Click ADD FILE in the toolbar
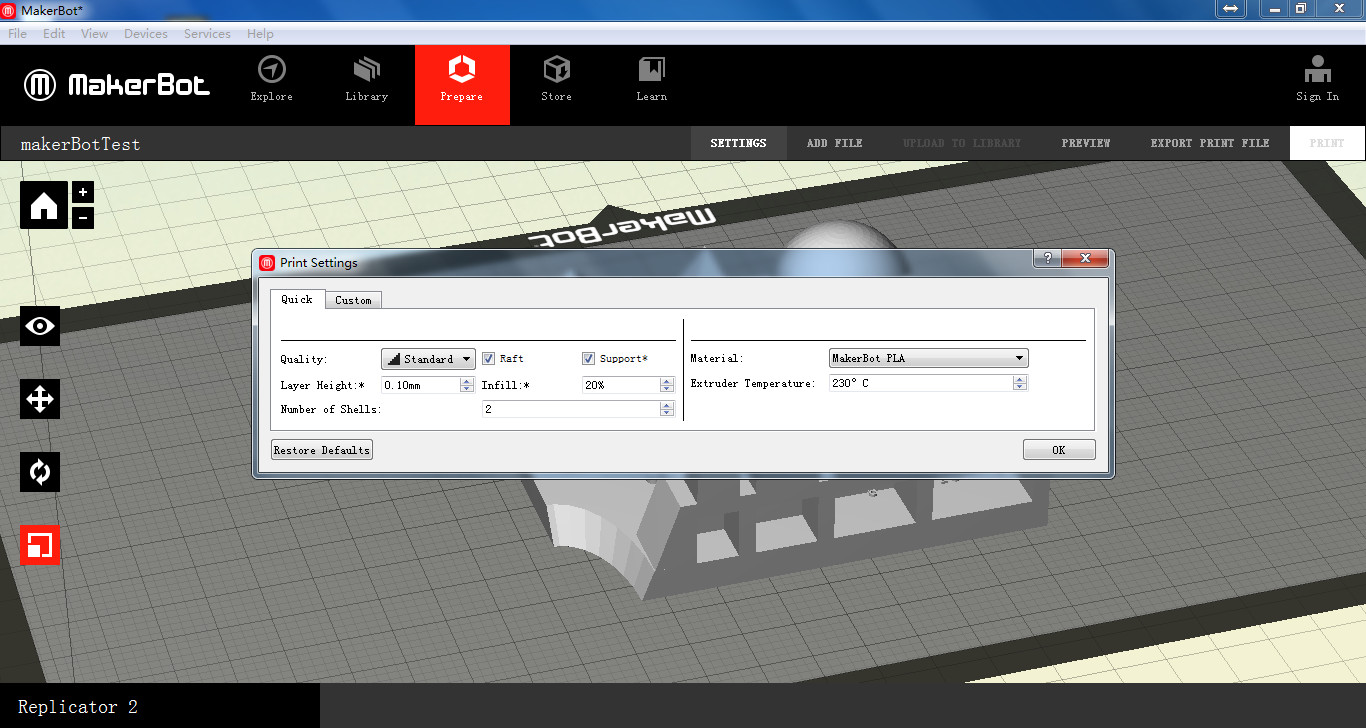The height and width of the screenshot is (728, 1366). (835, 143)
